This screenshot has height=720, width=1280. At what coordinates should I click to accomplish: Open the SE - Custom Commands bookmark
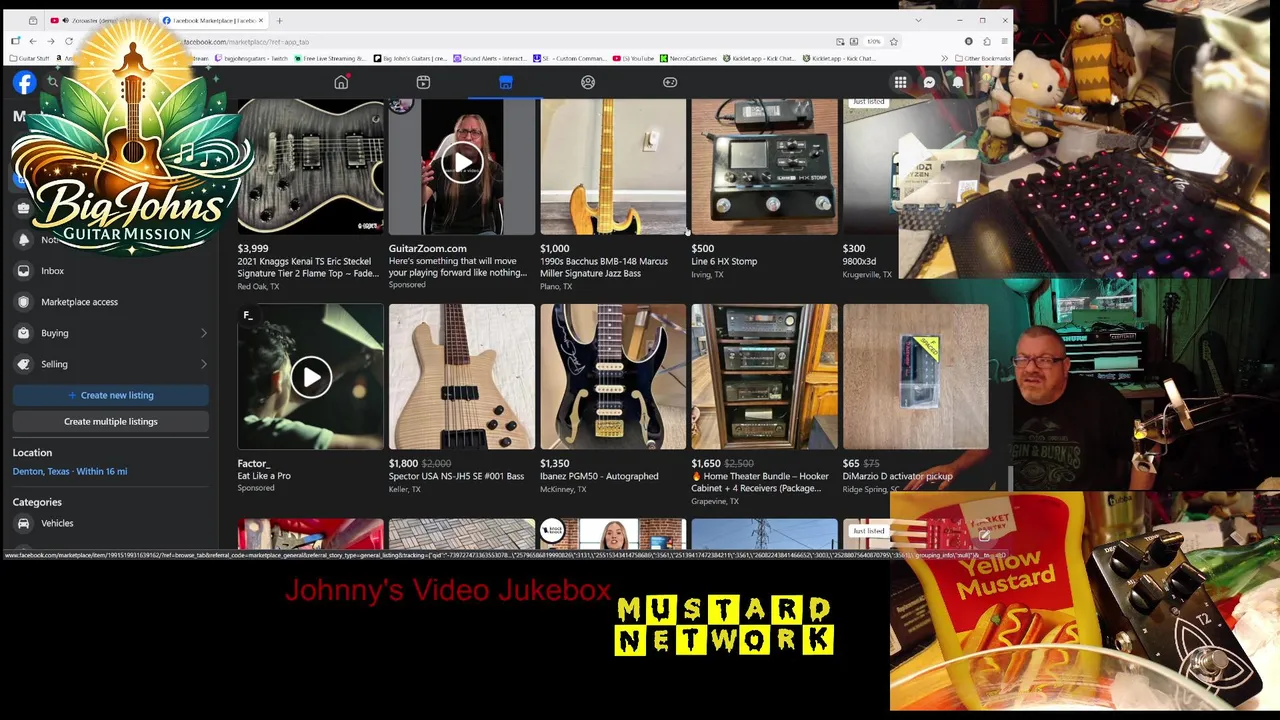pos(570,58)
